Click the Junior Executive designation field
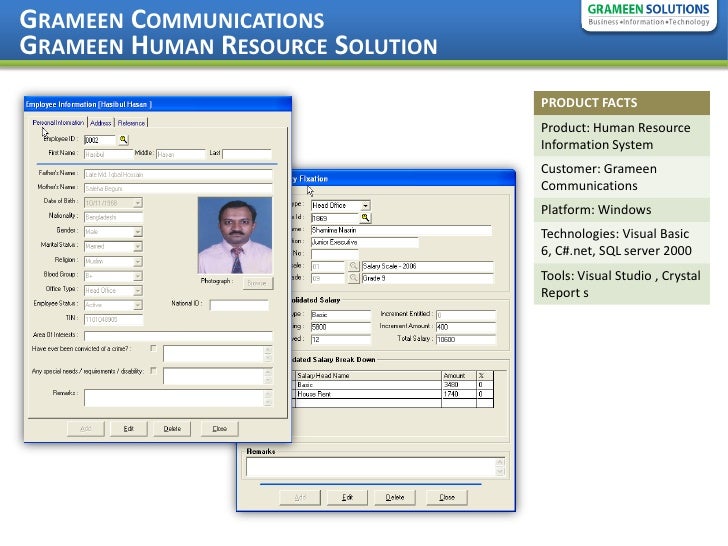This screenshot has height=546, width=728. [x=364, y=242]
